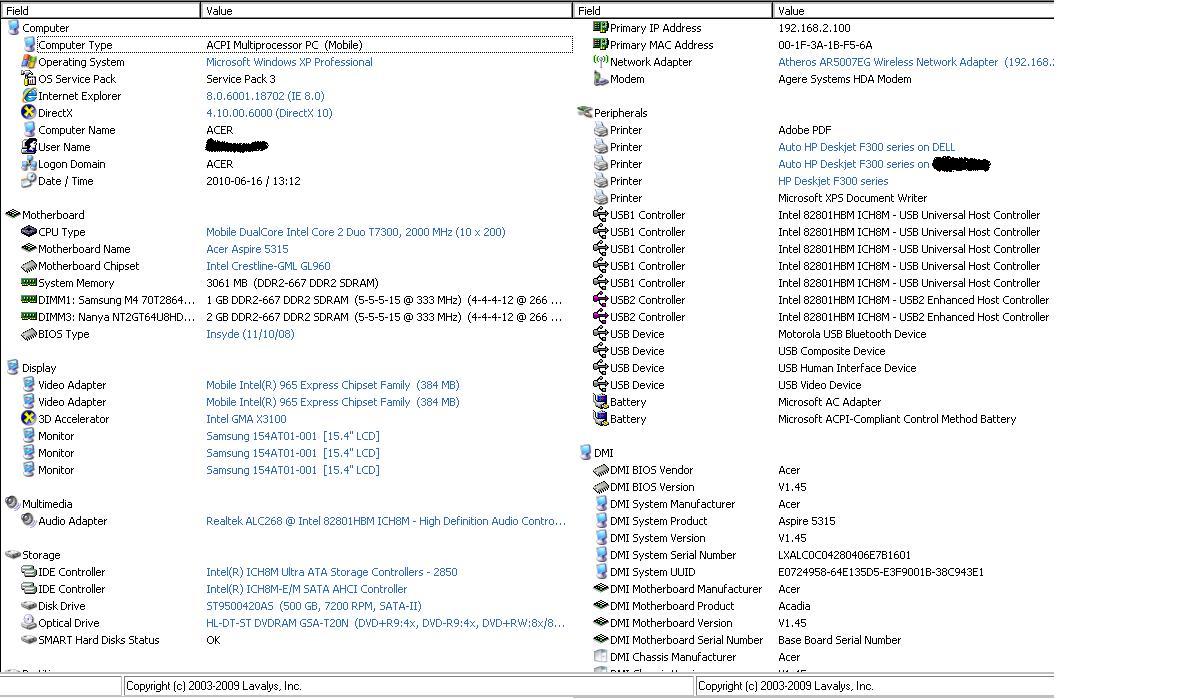1190x699 pixels.
Task: Click the Disk Drive icon
Action: 29,606
